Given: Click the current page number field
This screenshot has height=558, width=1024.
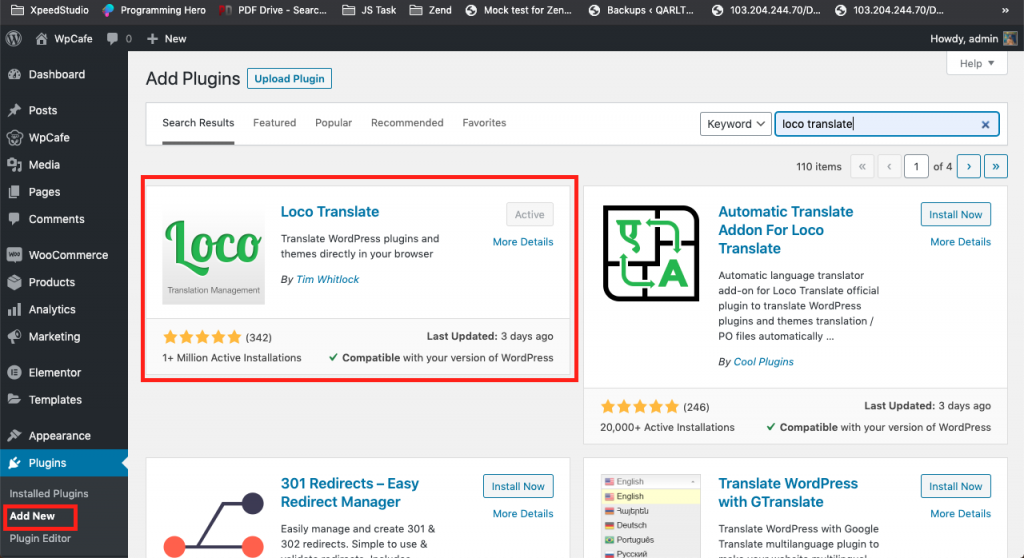Looking at the screenshot, I should click(x=916, y=167).
